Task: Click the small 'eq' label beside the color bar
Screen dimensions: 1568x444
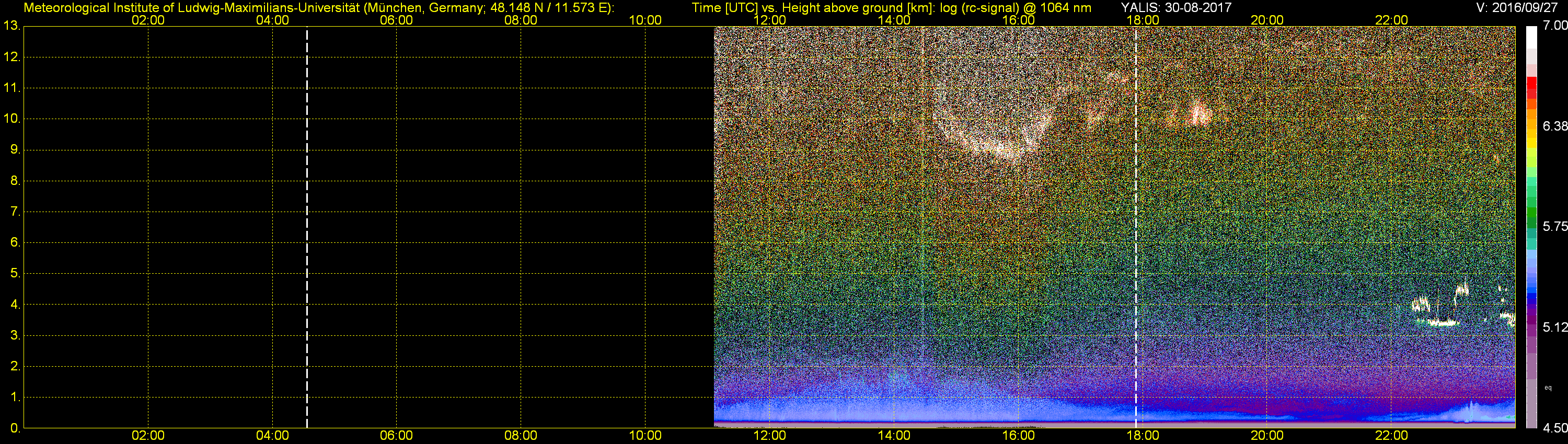Action: click(1548, 388)
